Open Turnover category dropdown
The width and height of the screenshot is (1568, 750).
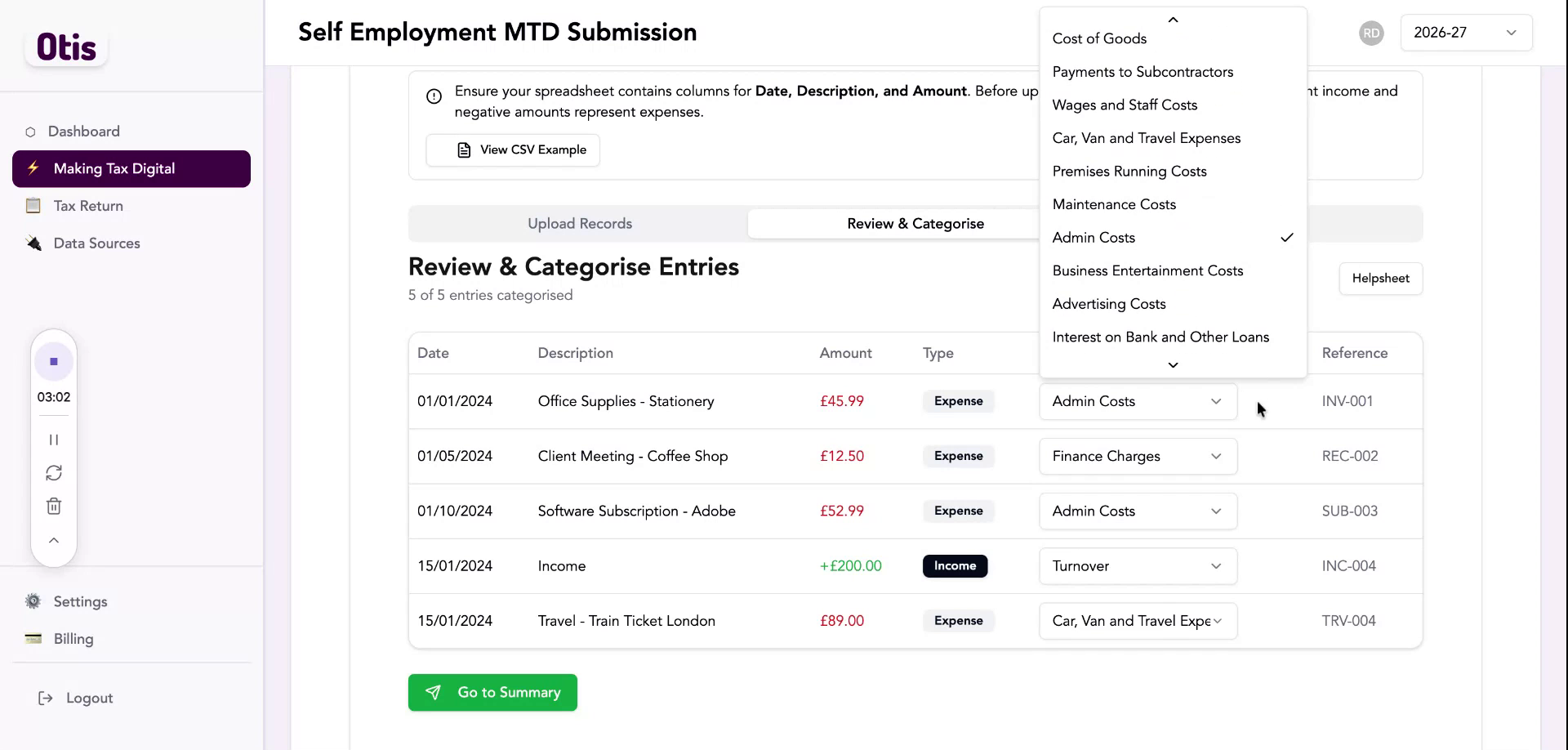(x=1138, y=566)
